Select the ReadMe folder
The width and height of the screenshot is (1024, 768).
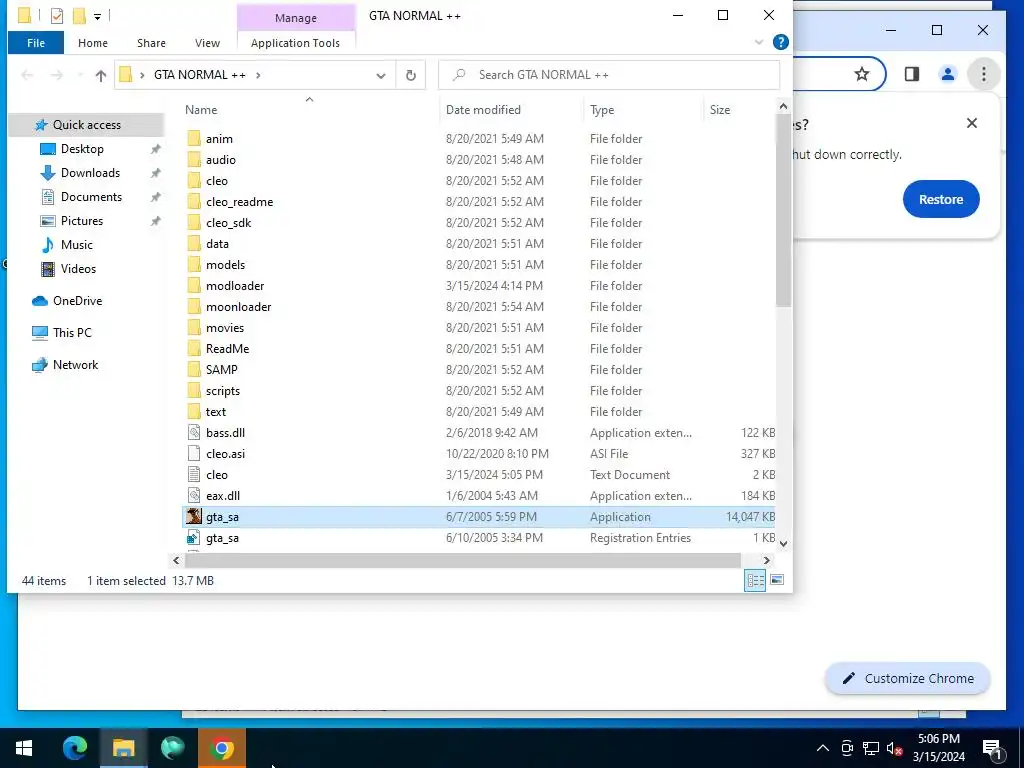(x=479, y=349)
